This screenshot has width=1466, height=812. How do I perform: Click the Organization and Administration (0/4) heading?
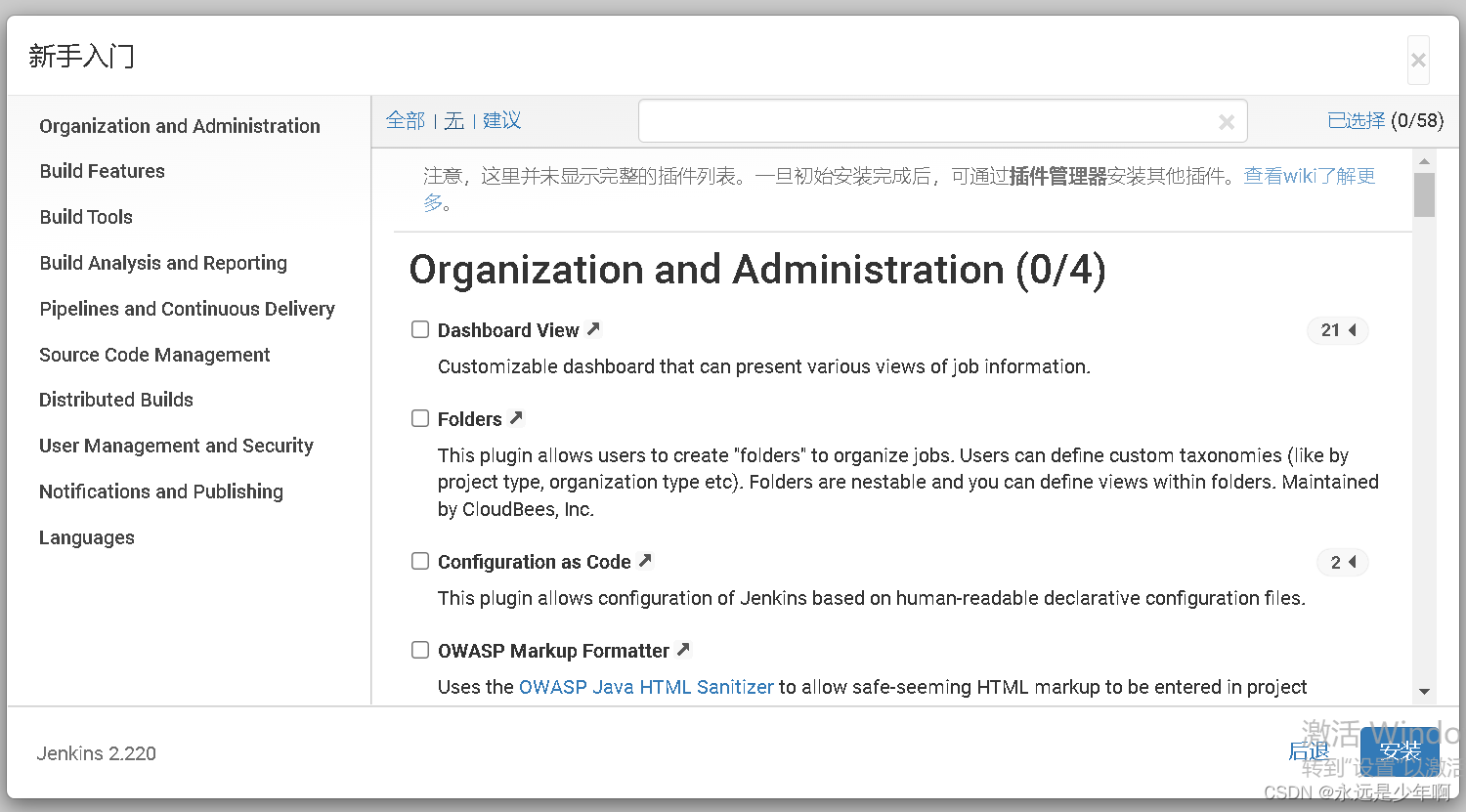757,270
